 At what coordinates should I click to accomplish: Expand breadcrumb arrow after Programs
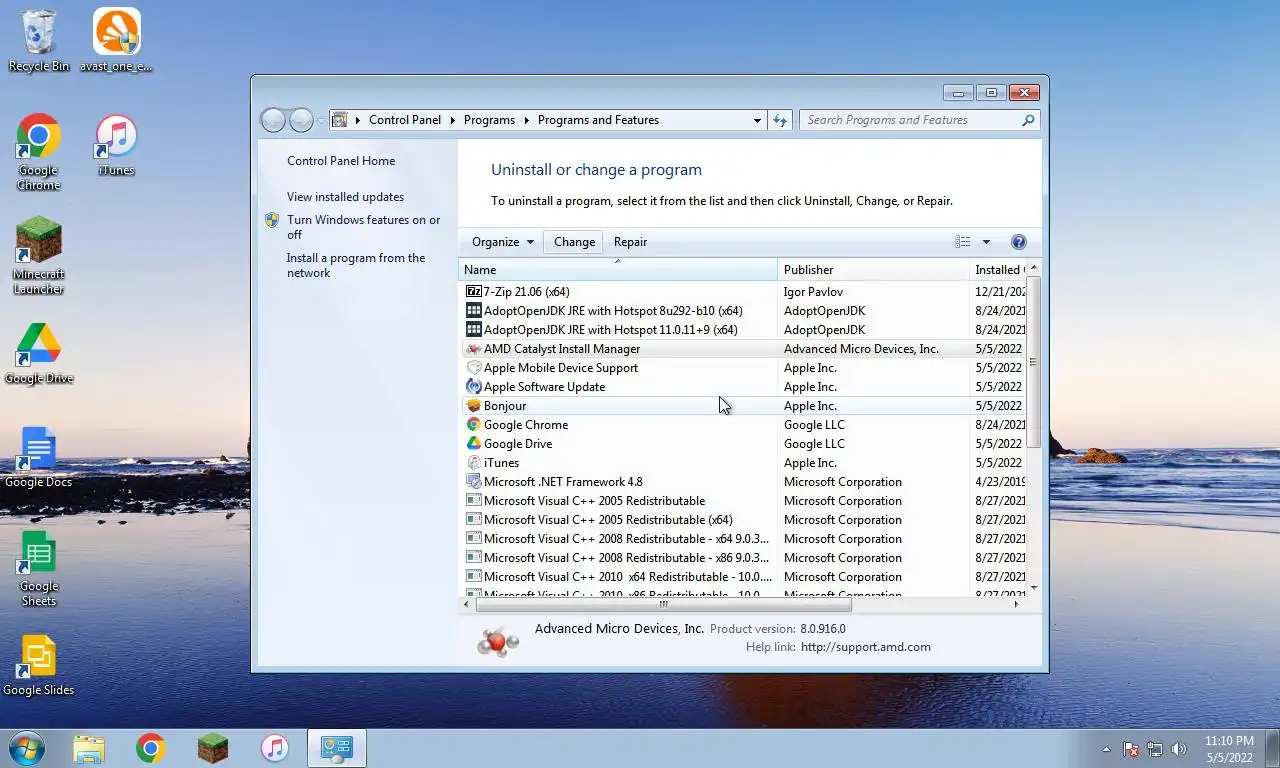coord(526,120)
